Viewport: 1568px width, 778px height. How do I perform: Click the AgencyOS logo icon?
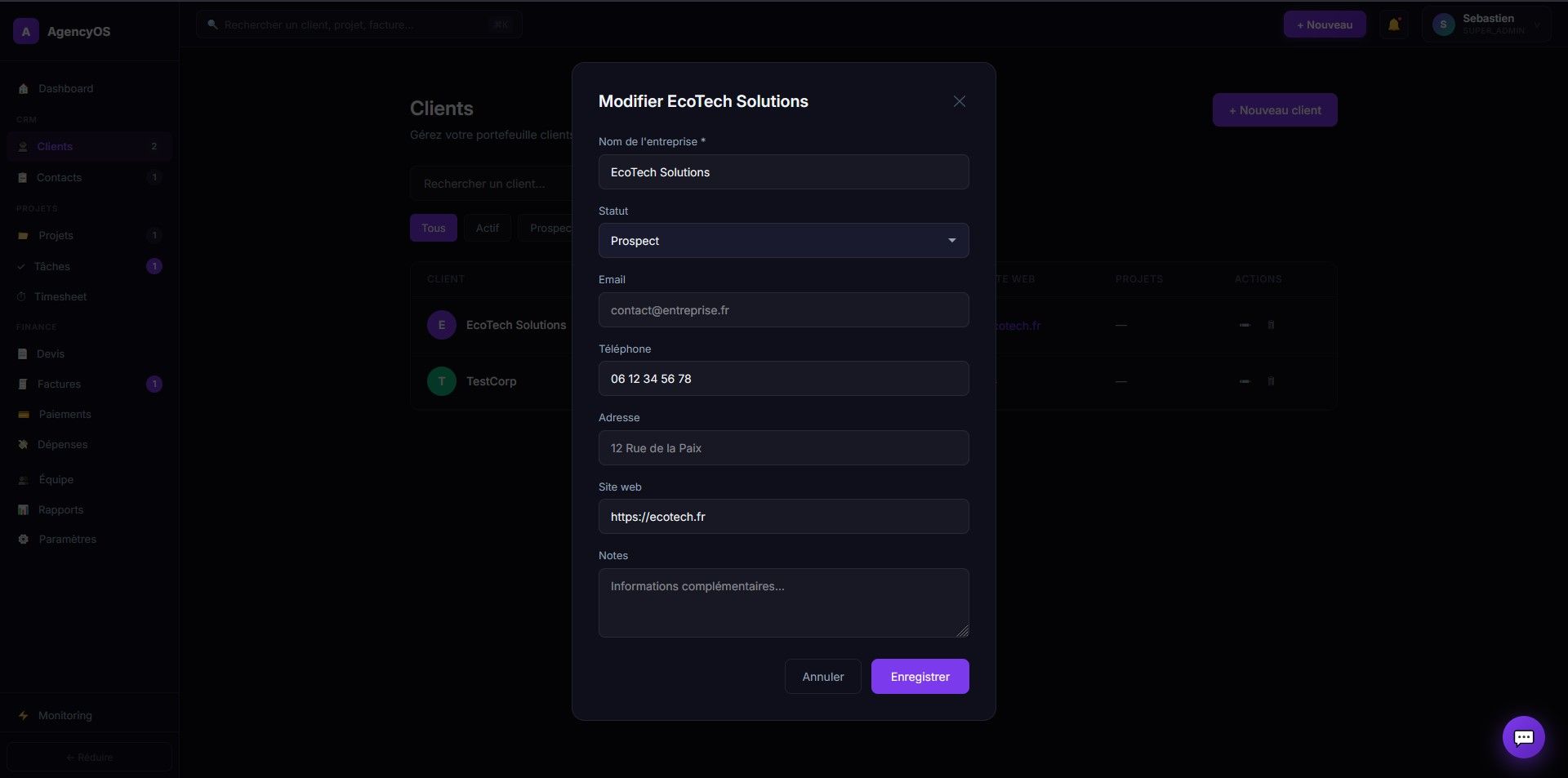click(x=26, y=32)
